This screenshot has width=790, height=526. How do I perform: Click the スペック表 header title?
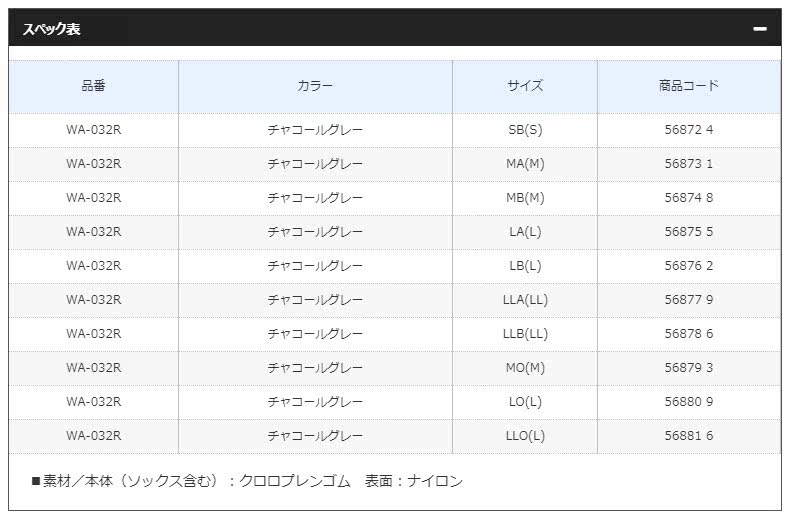click(51, 29)
